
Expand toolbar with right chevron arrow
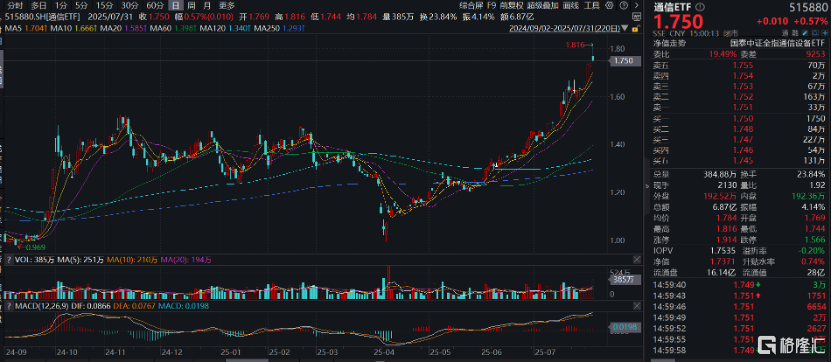636,5
